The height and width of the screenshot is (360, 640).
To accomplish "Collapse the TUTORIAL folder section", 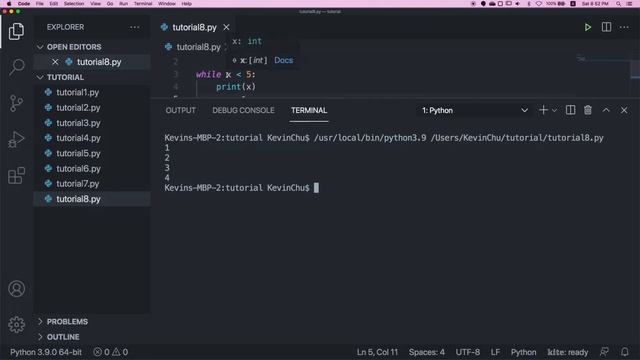I will tap(65, 77).
